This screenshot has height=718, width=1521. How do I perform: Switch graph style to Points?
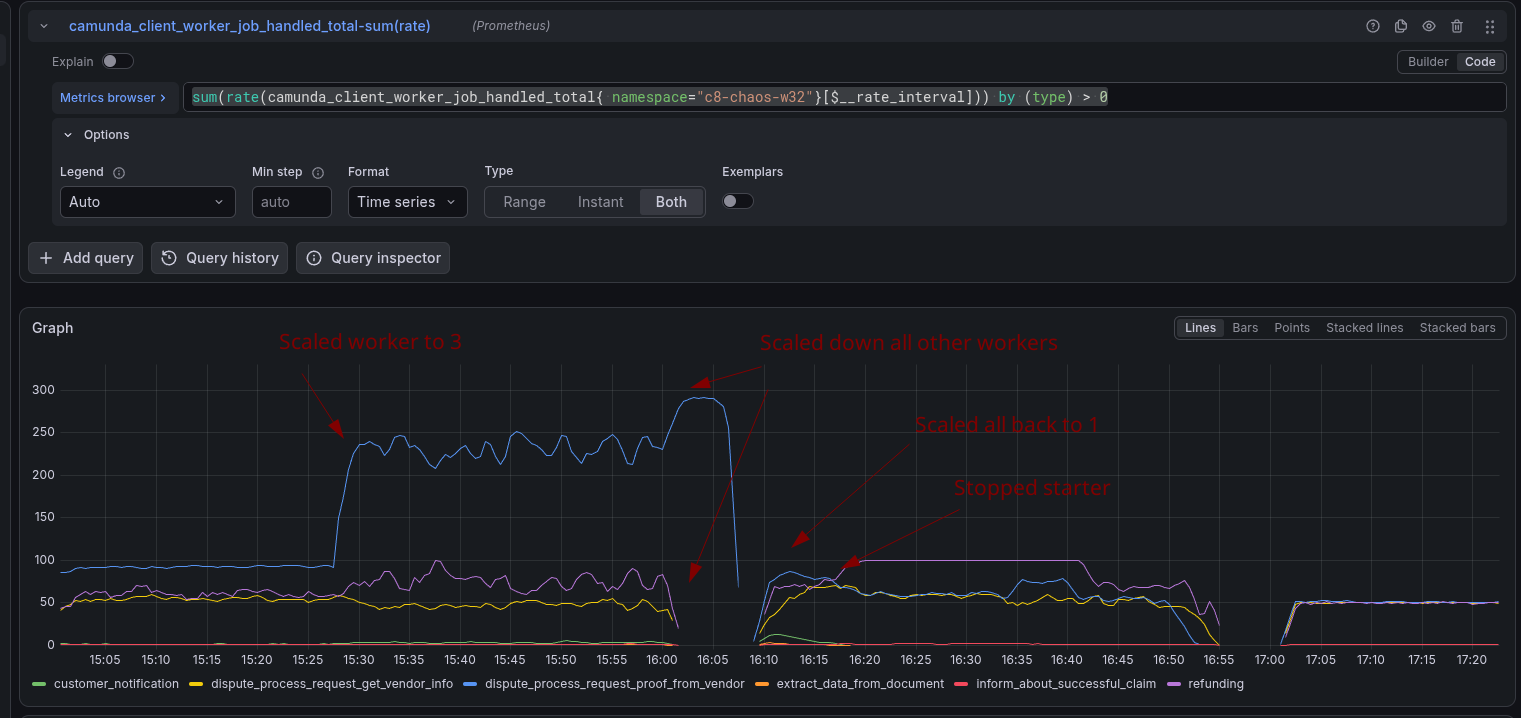1292,328
